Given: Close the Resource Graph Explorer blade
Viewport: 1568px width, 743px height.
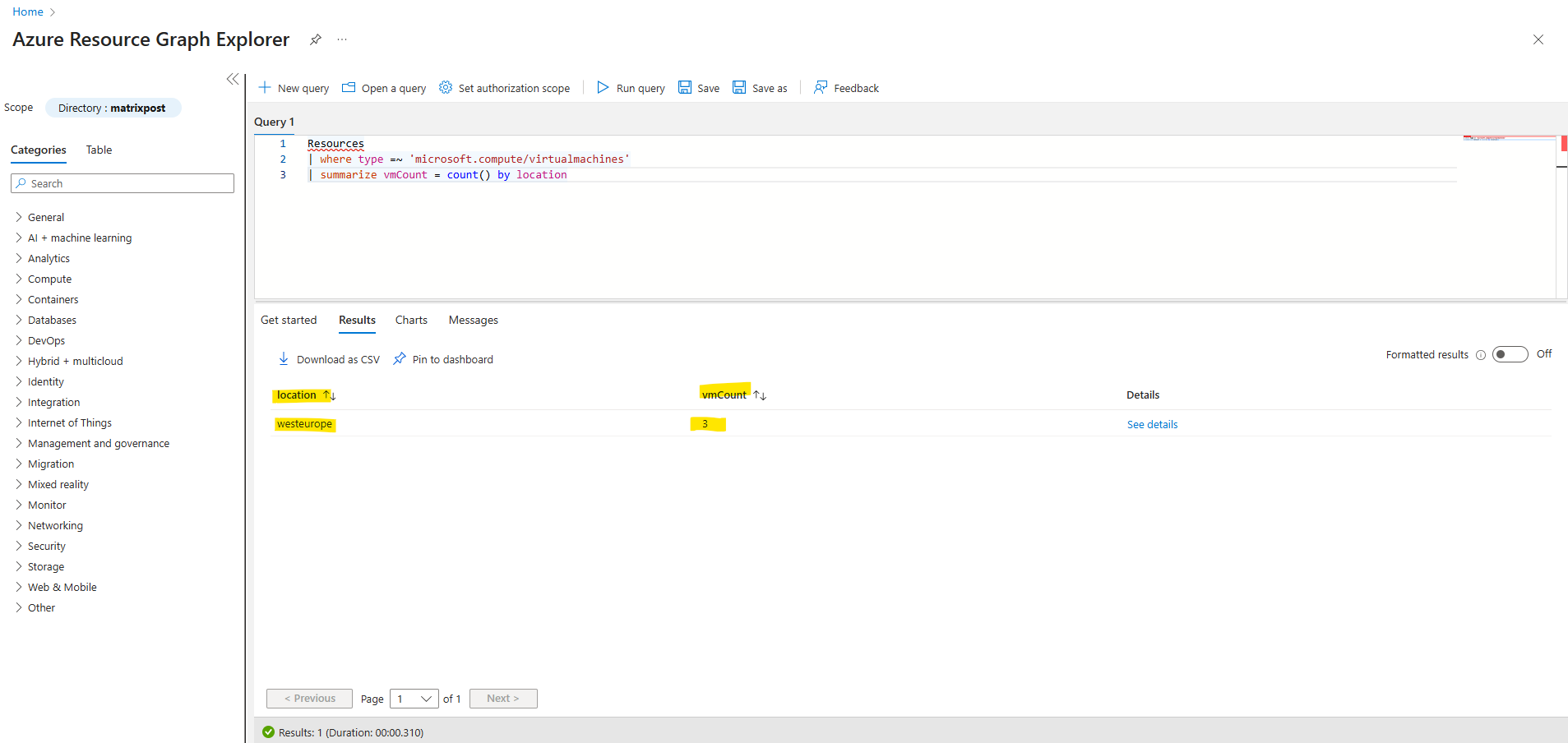Looking at the screenshot, I should pos(1538,39).
